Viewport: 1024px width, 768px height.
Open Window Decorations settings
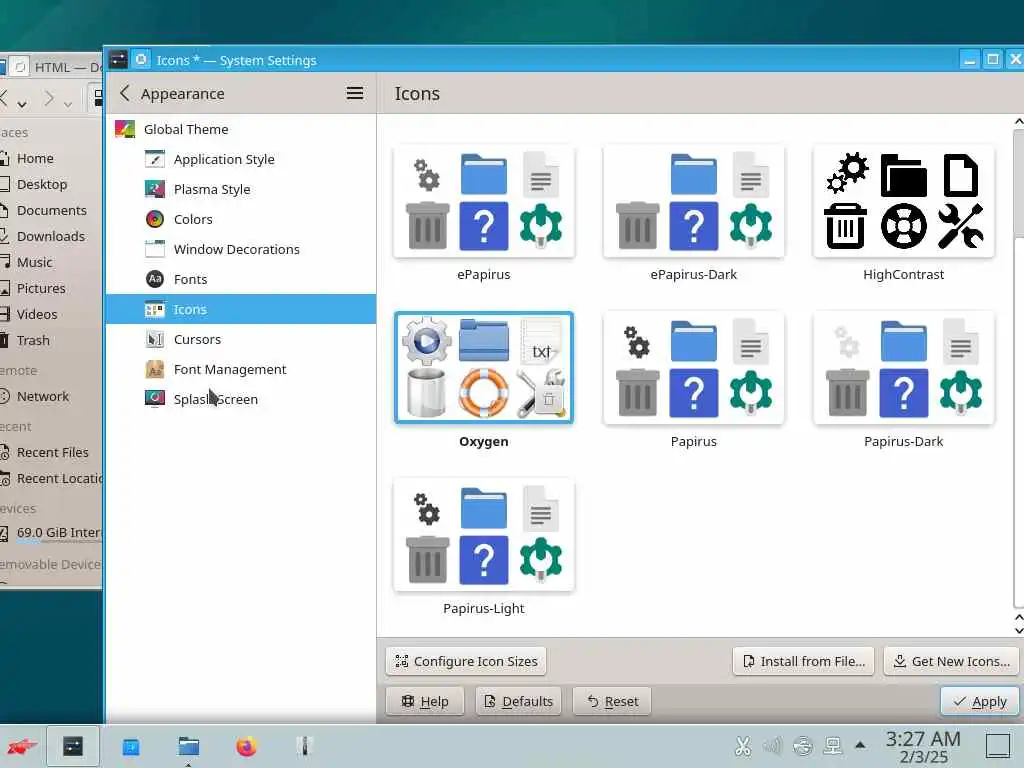(240, 249)
